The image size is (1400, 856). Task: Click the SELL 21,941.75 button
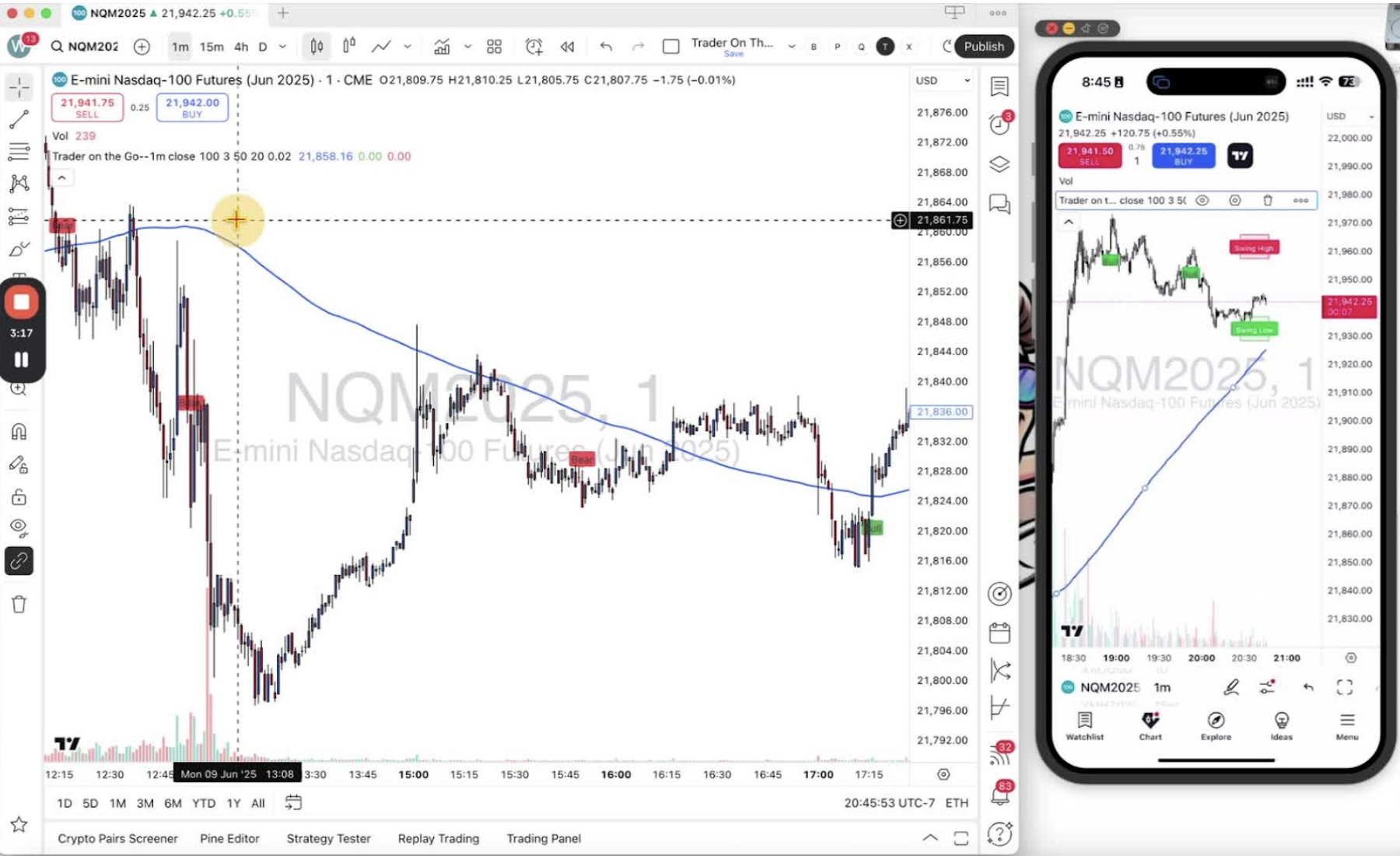[87, 107]
